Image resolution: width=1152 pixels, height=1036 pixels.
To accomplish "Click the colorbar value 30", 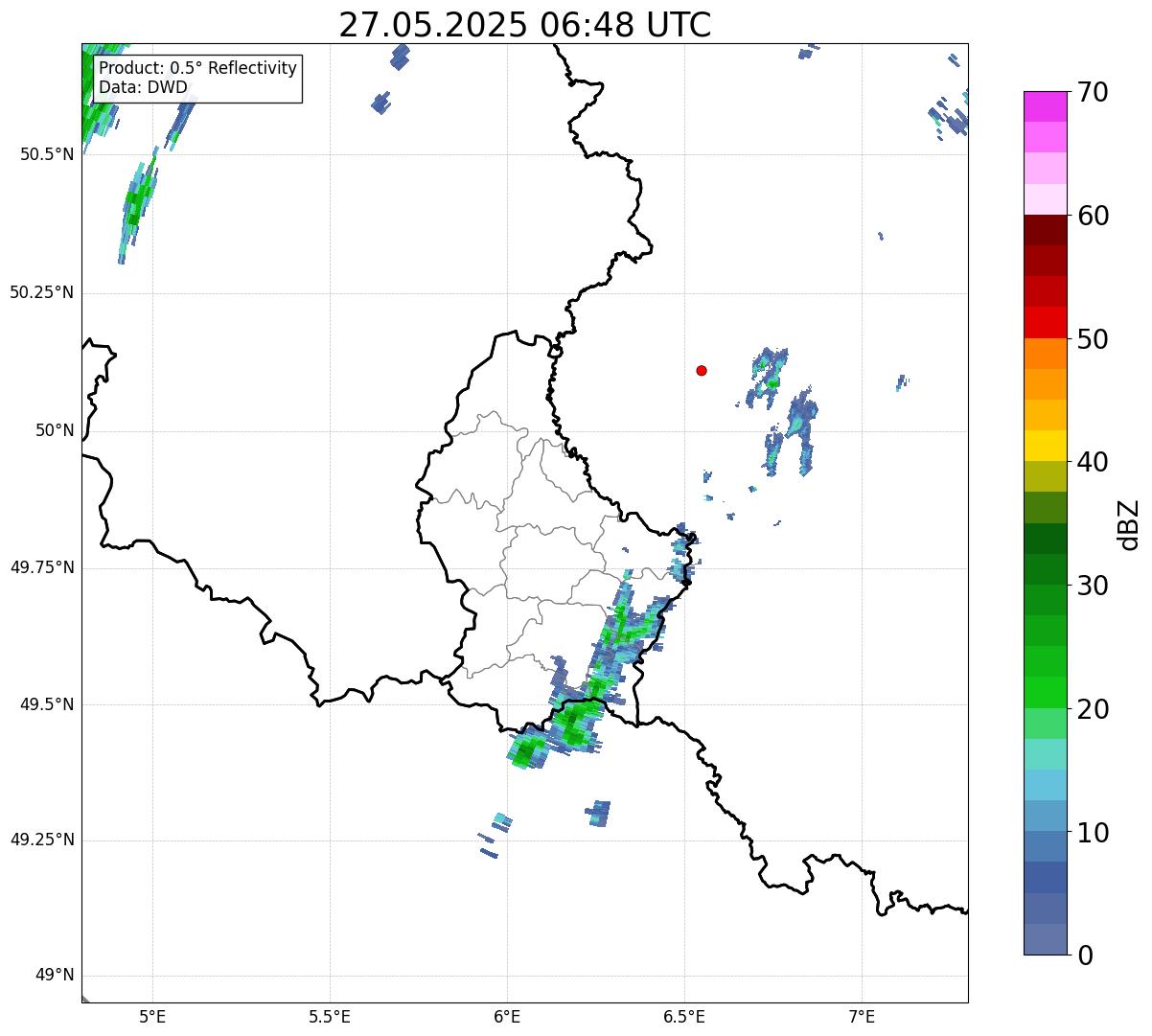I will [1093, 586].
